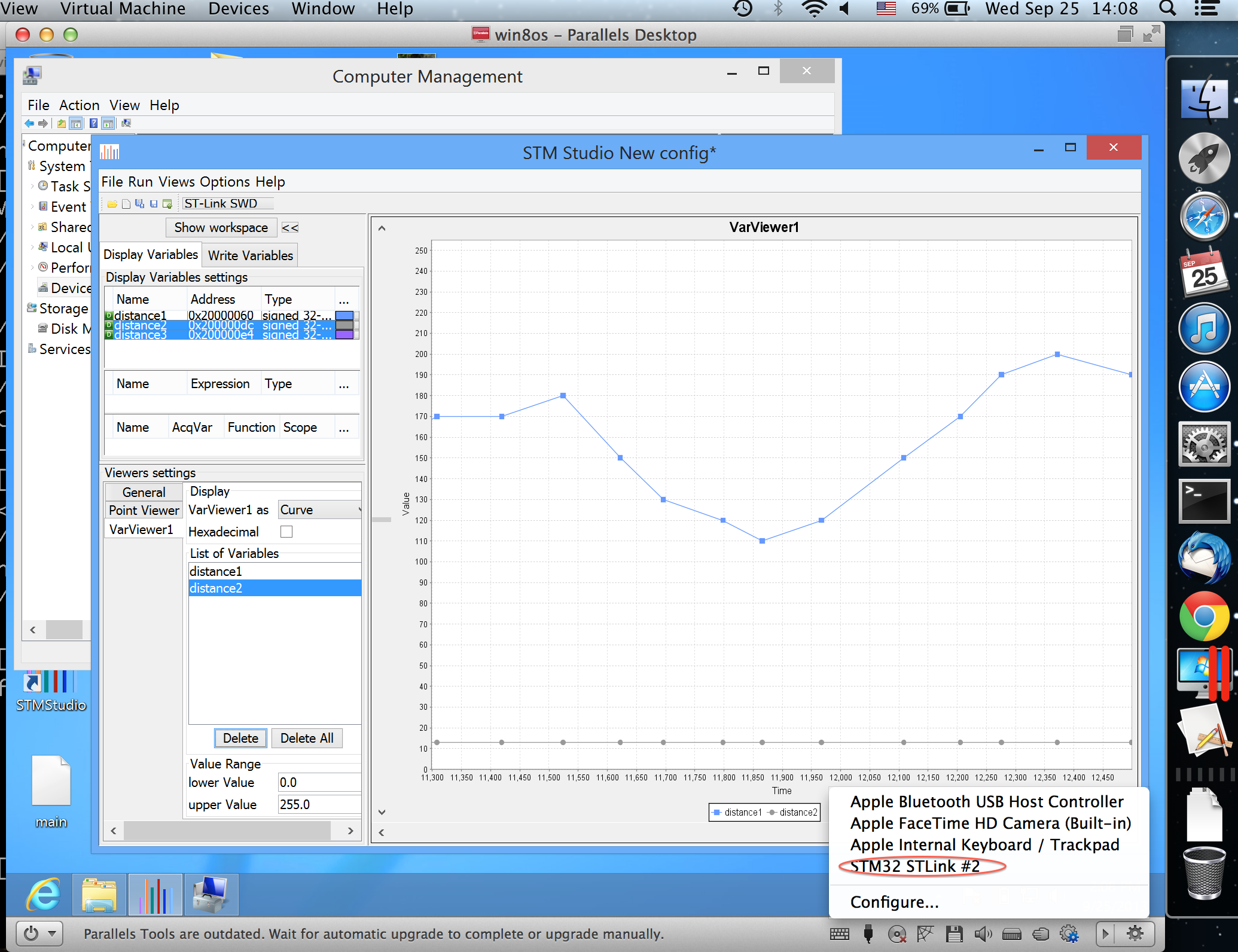Click the Parallels gear with blue cog icon
Image resolution: width=1238 pixels, height=952 pixels.
1069,934
